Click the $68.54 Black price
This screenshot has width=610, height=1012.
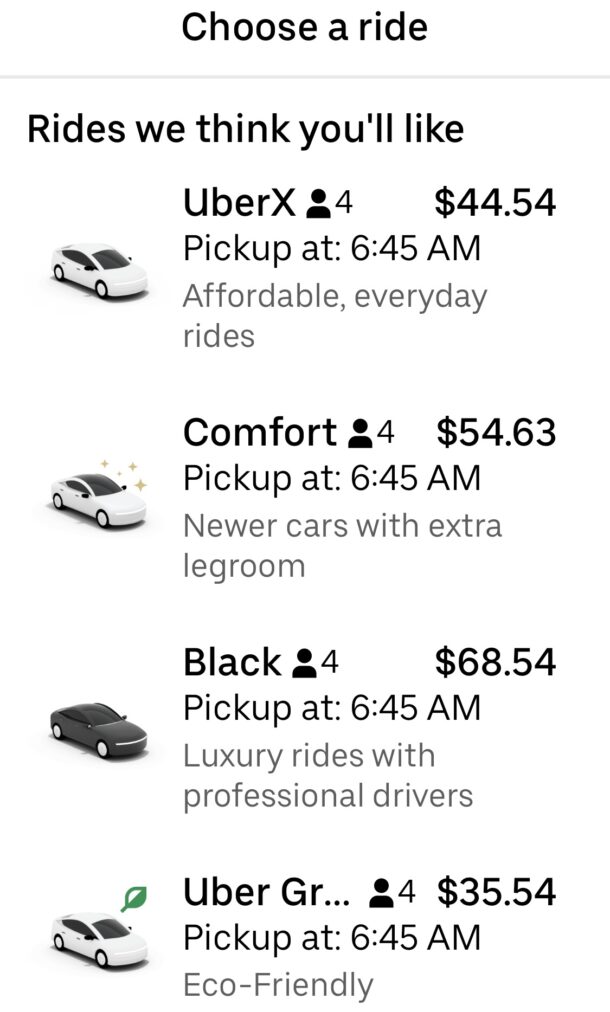point(492,663)
